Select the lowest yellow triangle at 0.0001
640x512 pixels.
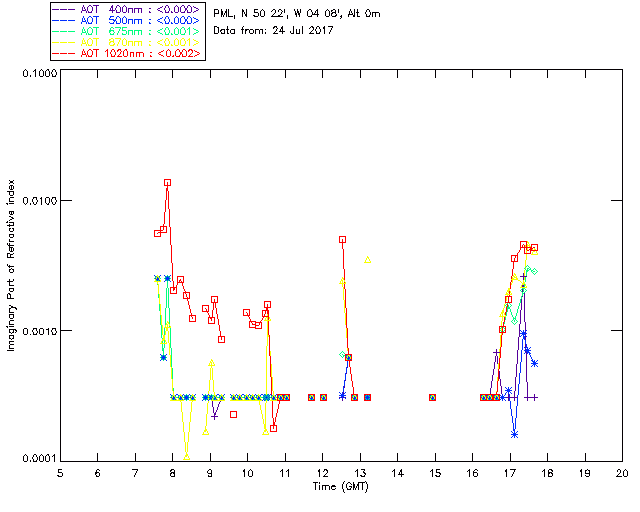click(187, 457)
